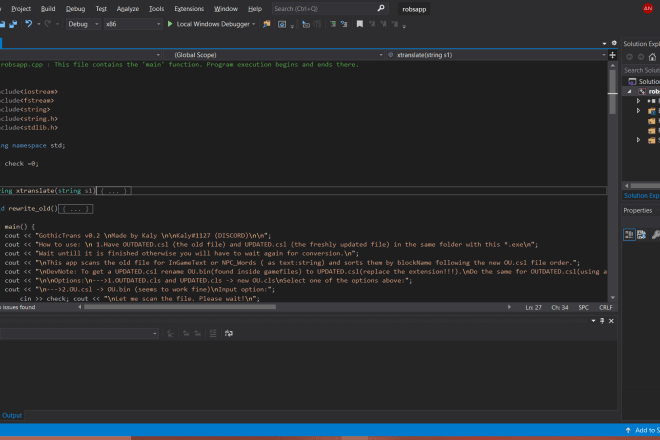Open the Output source dropdown
Screen dimensions: 660x440
(79, 333)
